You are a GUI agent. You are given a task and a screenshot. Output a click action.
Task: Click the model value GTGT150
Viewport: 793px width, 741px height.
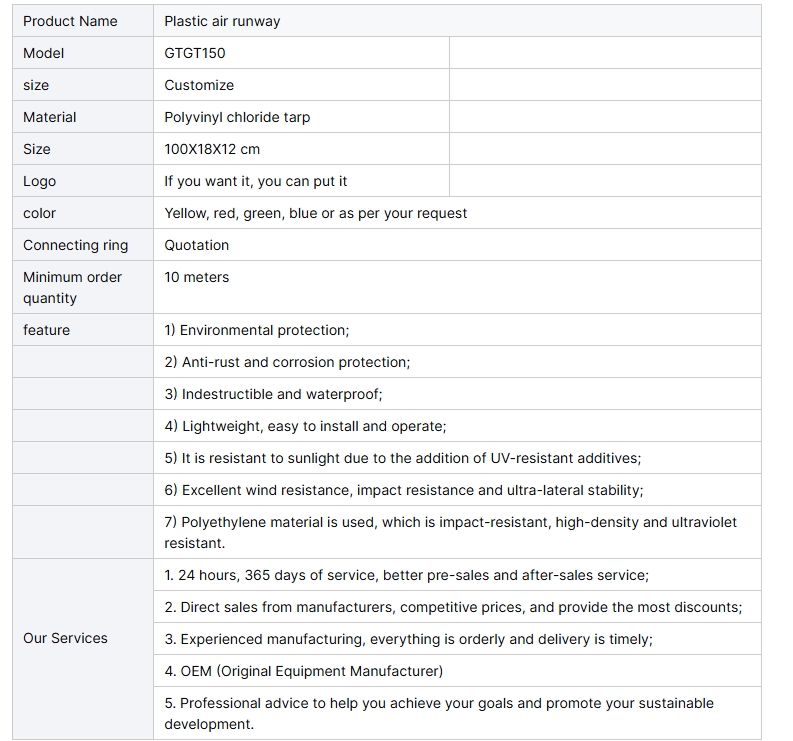click(x=195, y=53)
